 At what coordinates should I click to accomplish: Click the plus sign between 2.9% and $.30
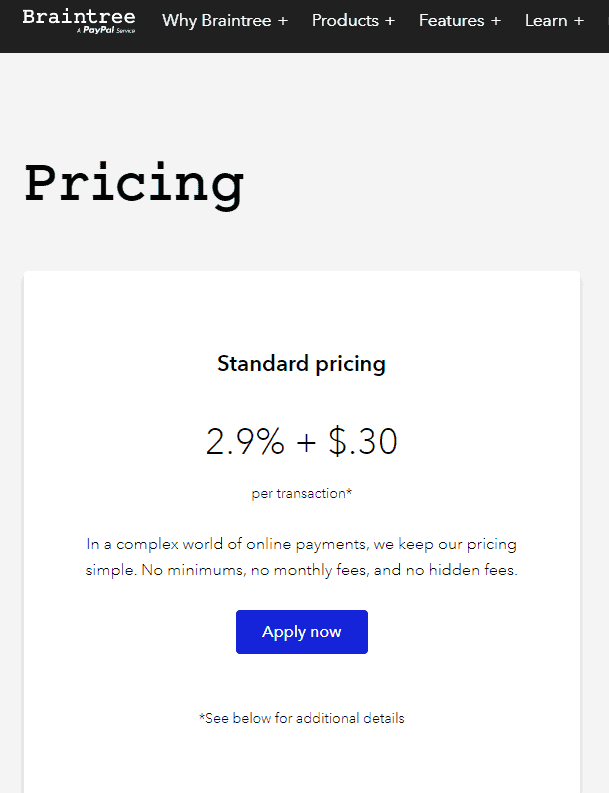(x=307, y=443)
